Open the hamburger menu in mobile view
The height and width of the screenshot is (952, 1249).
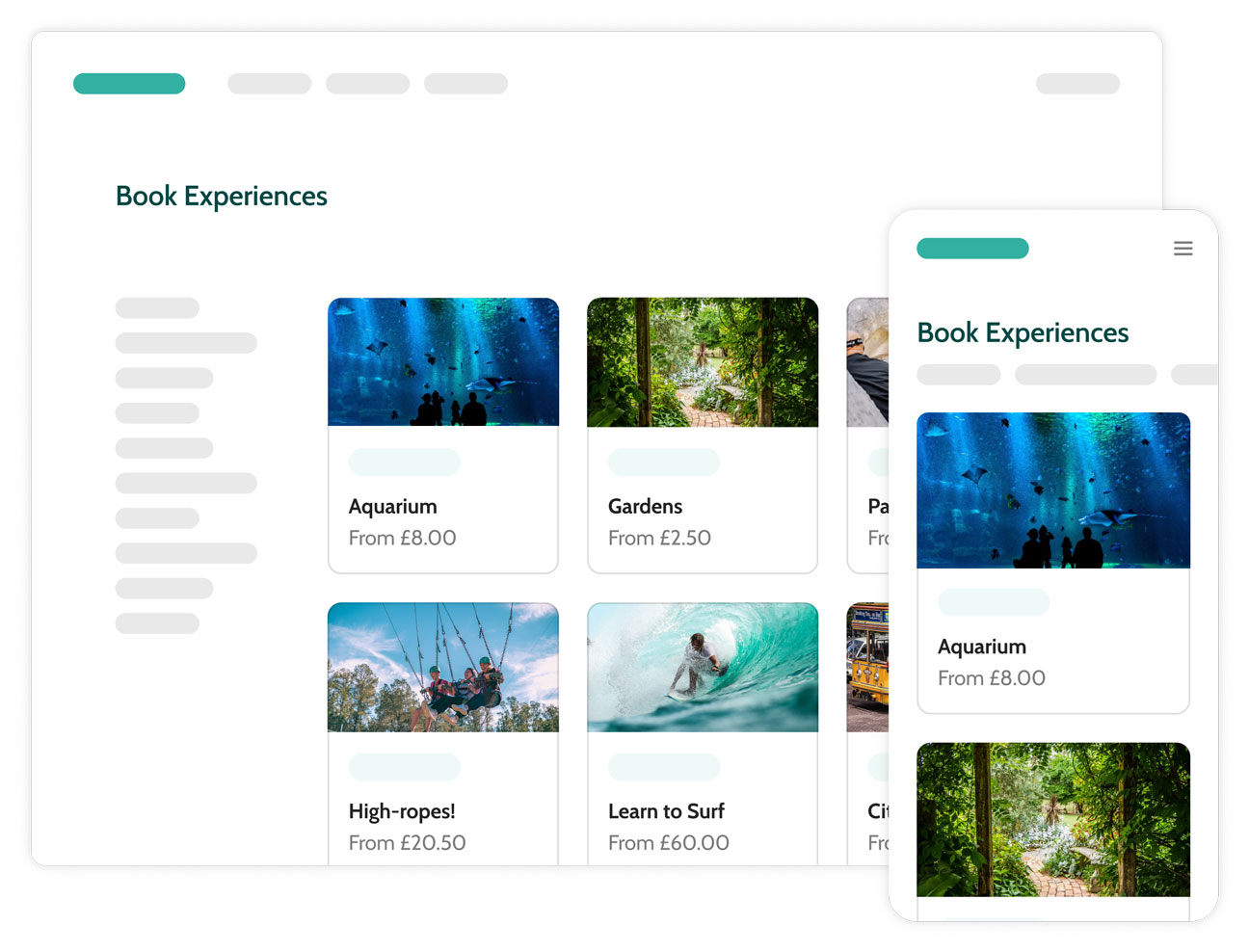point(1183,249)
